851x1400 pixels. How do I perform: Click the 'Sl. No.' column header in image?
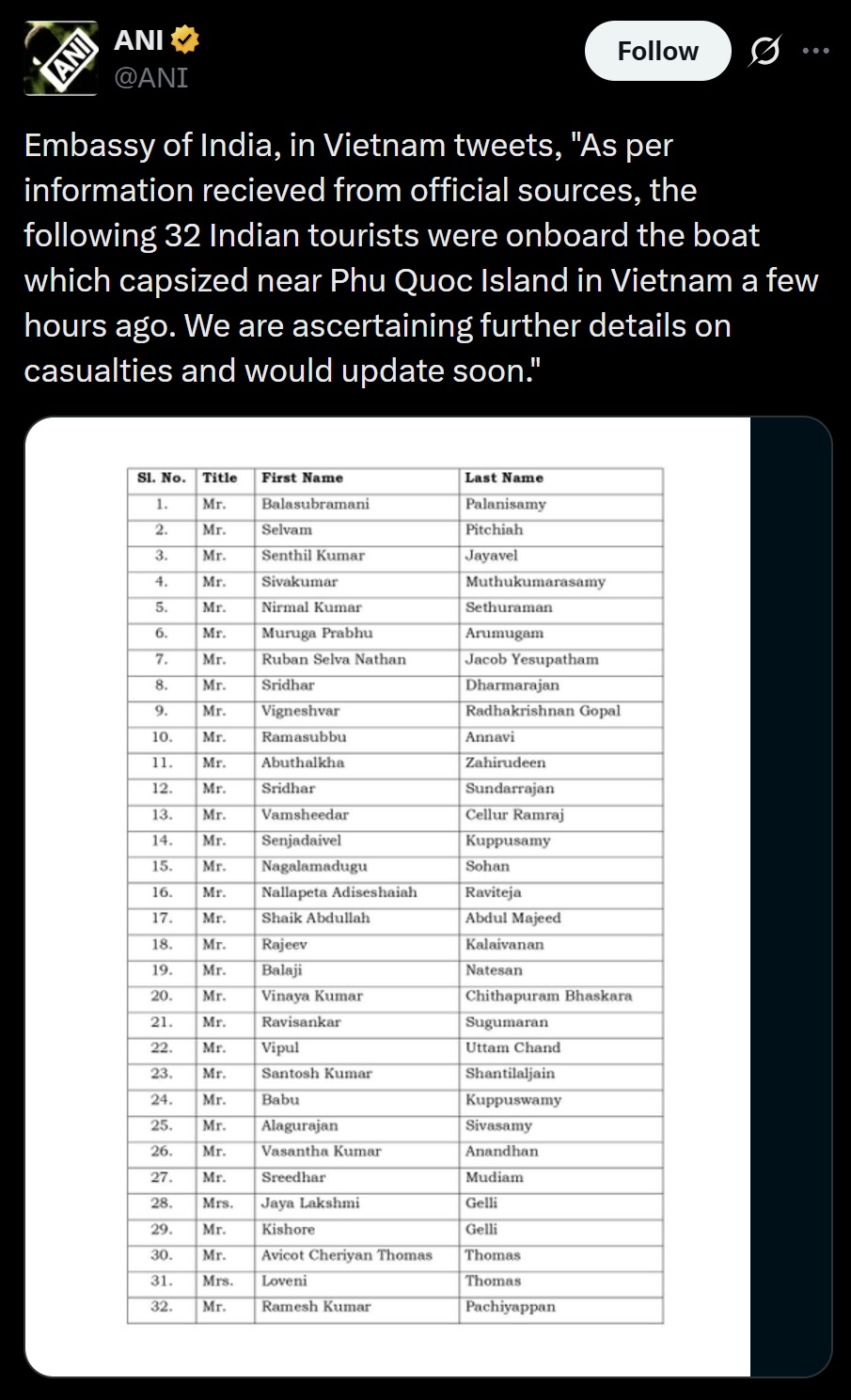[162, 478]
